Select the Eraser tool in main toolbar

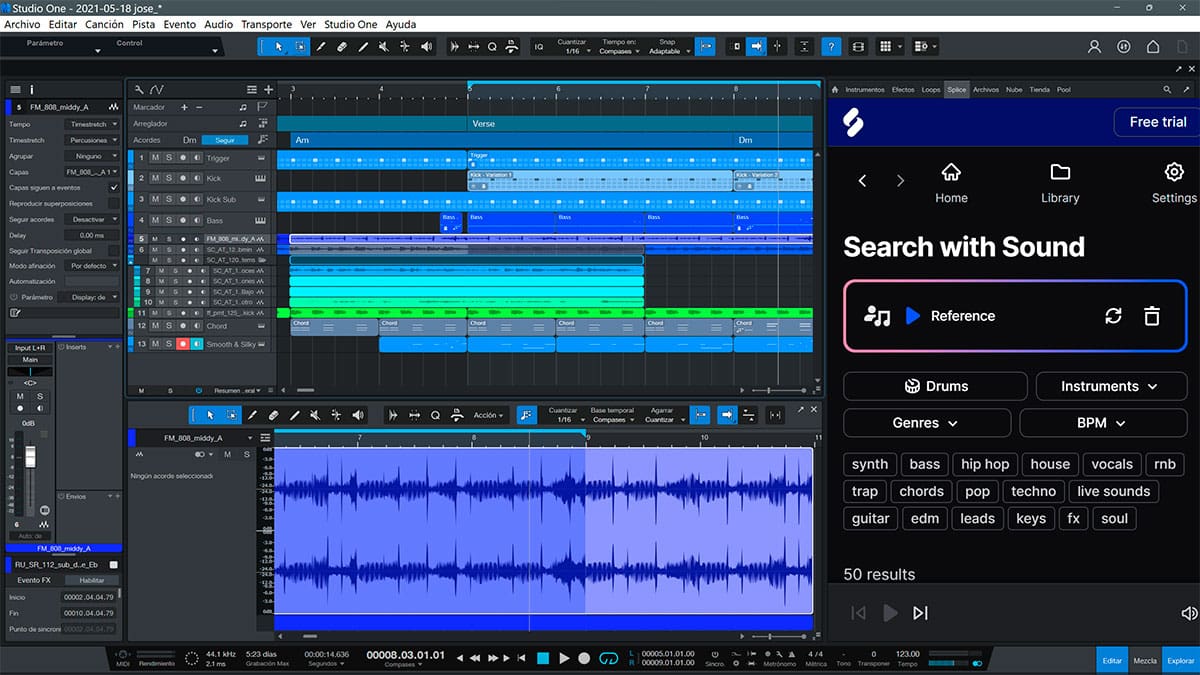click(x=341, y=46)
